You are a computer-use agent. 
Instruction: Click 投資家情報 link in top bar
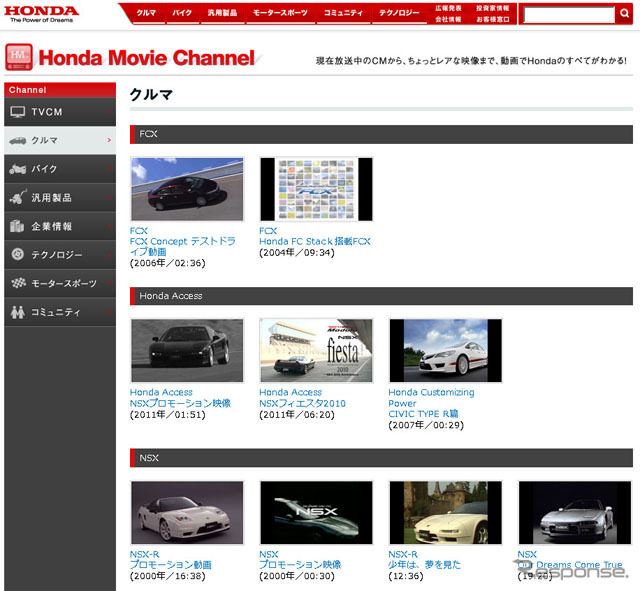492,8
